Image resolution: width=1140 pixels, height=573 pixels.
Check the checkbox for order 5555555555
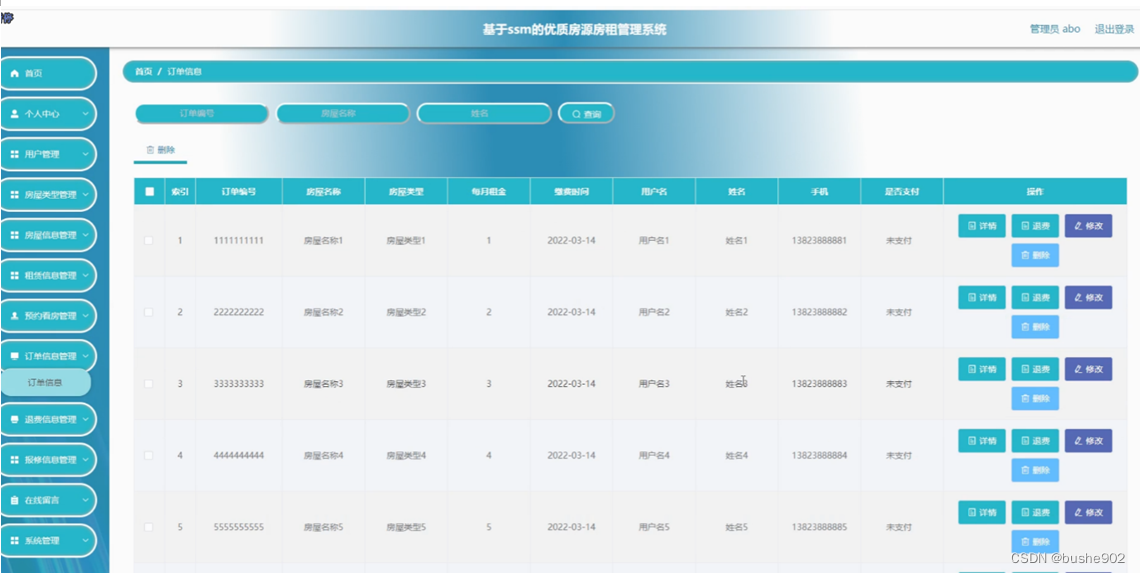(x=149, y=527)
